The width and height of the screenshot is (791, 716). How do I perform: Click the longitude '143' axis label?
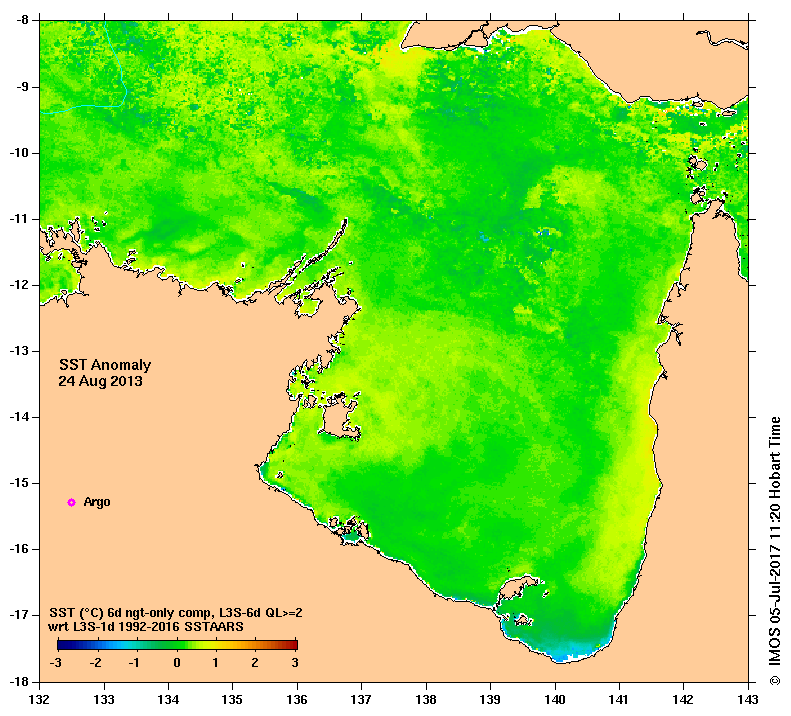748,699
